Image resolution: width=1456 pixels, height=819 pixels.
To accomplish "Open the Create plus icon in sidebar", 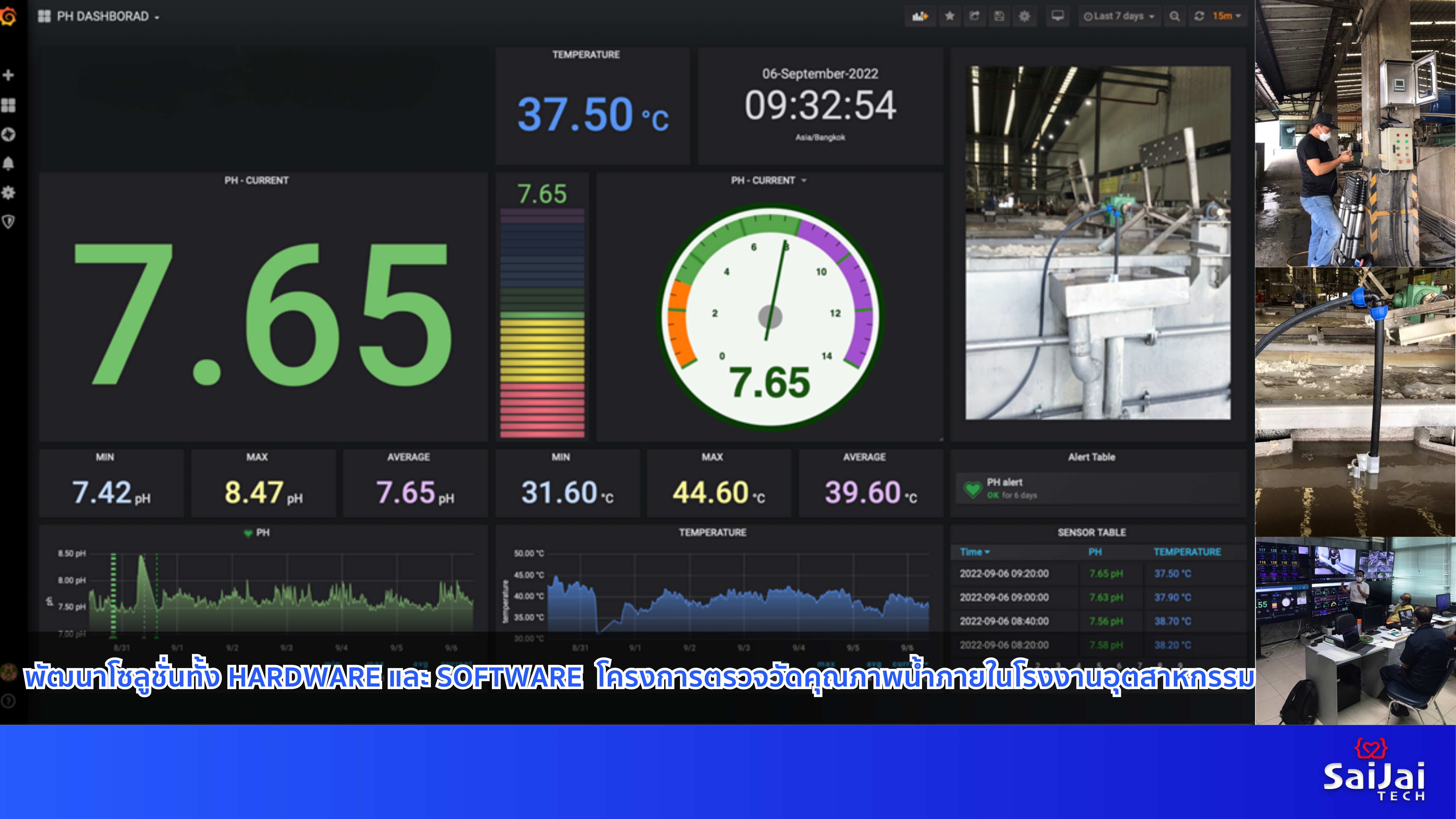I will tap(8, 75).
